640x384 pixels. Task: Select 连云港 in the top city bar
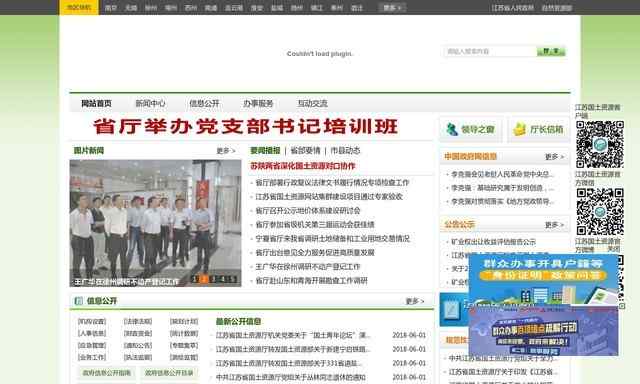234,8
